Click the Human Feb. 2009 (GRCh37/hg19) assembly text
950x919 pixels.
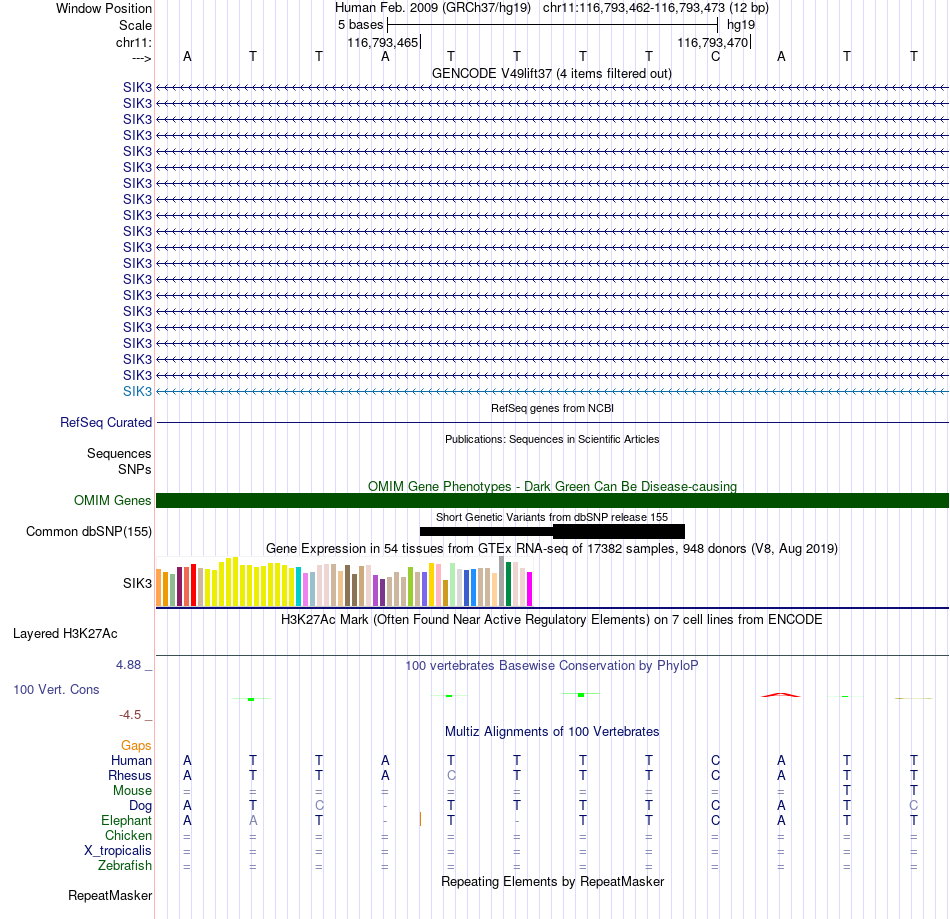coord(433,8)
